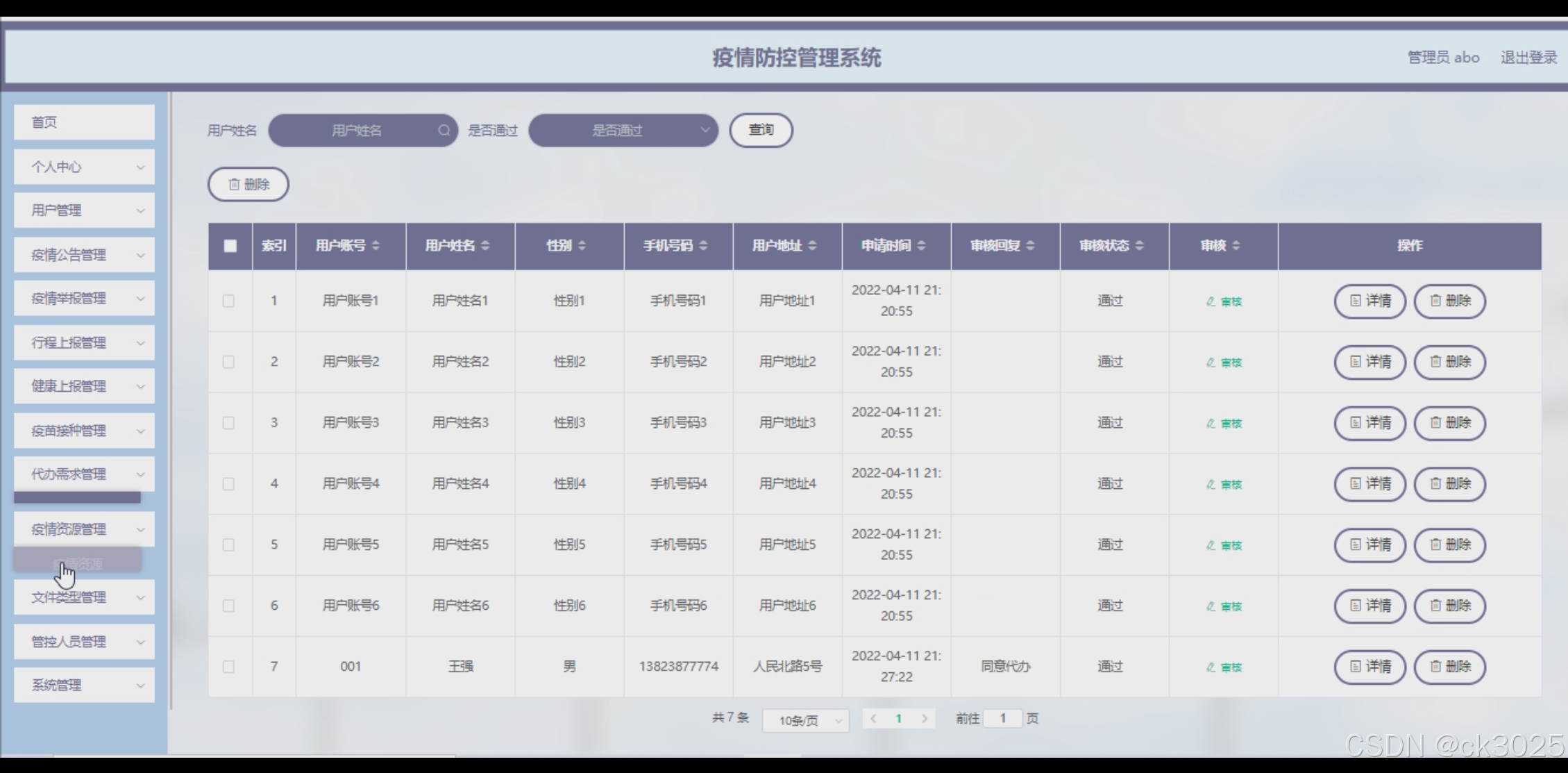The width and height of the screenshot is (1568, 773).
Task: Click the search magnifier icon in the 用户姓名 field
Action: click(x=444, y=131)
